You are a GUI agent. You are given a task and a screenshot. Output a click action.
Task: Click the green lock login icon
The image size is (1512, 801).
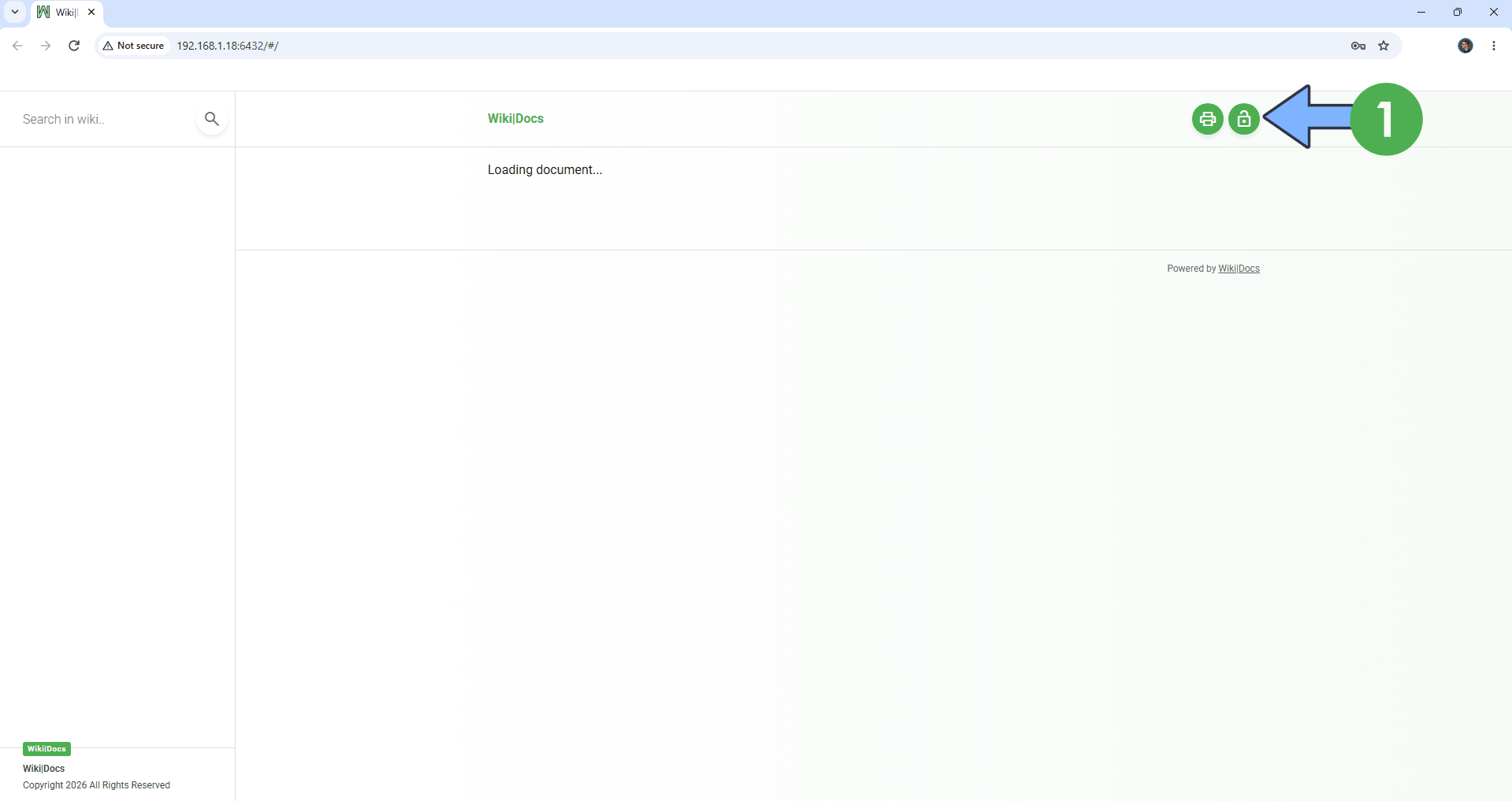click(x=1244, y=119)
